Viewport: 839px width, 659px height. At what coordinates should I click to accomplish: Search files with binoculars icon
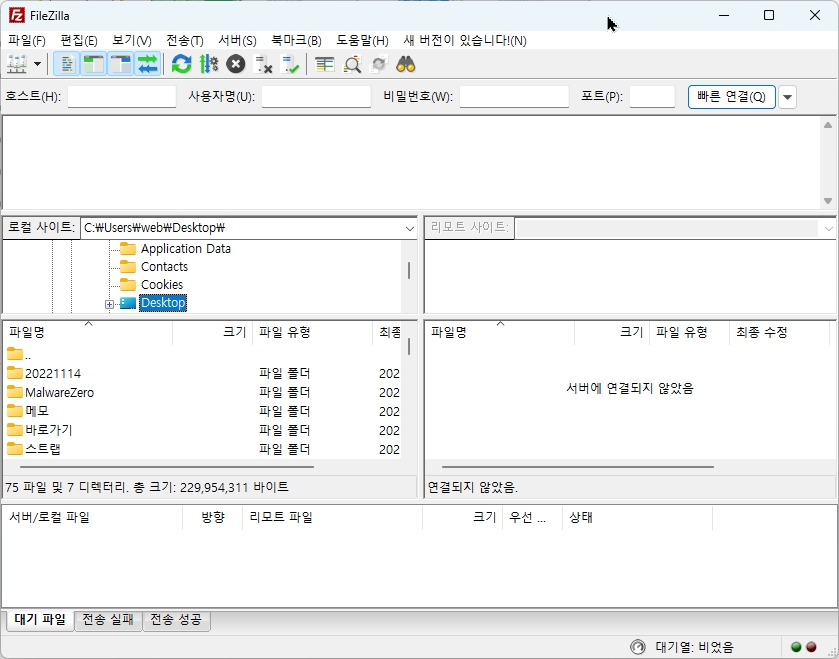[406, 65]
